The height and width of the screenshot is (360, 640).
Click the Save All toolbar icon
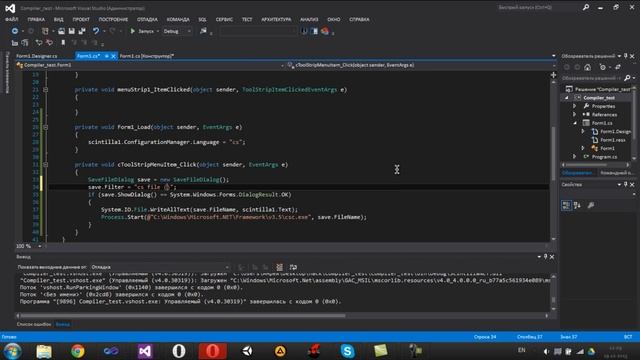point(82,31)
